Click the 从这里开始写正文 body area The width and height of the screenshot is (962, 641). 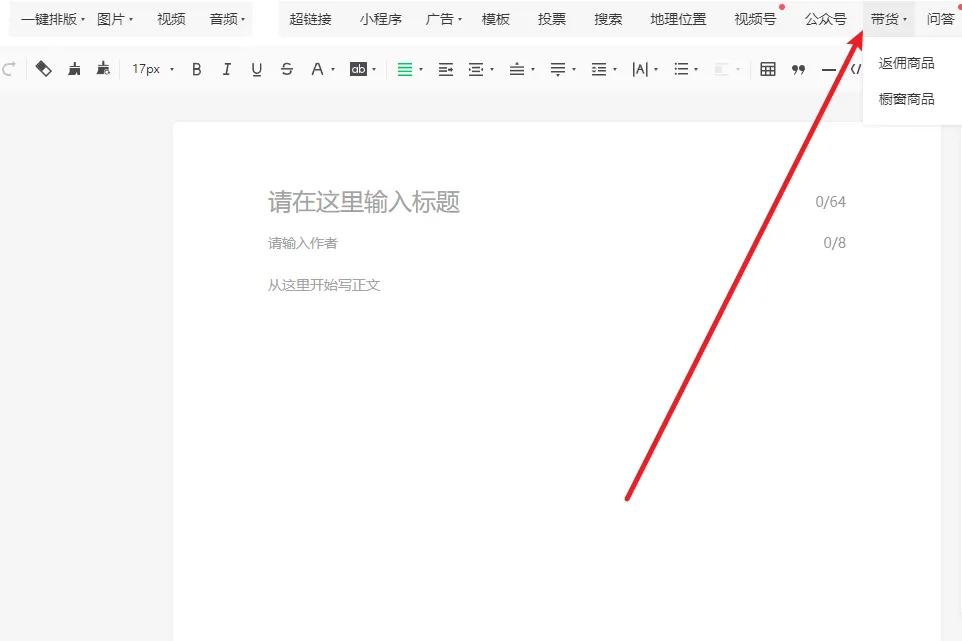[324, 285]
